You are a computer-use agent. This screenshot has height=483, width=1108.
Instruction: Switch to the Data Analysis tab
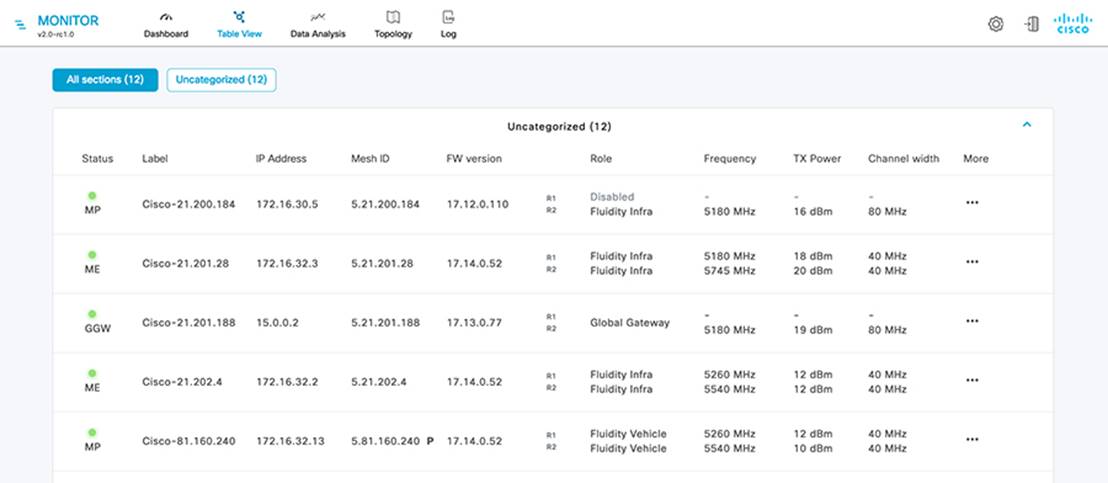318,34
